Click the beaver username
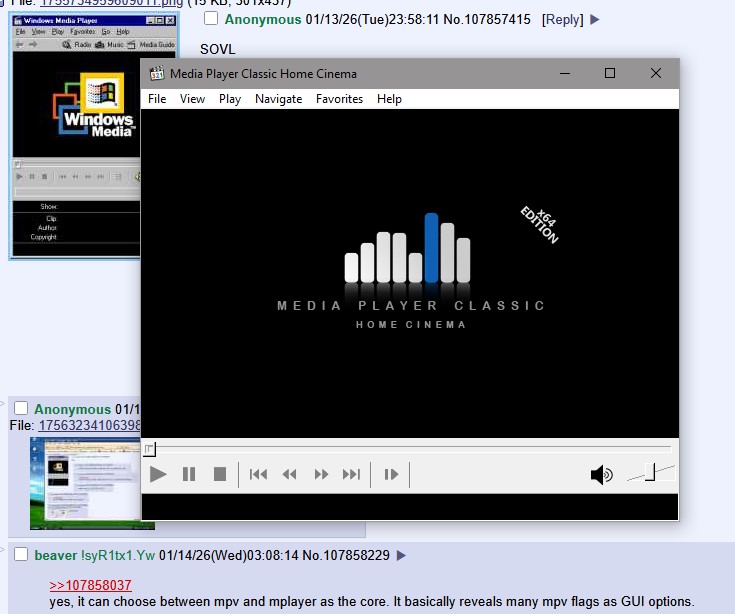Screen dimensions: 735x614 click(56, 555)
